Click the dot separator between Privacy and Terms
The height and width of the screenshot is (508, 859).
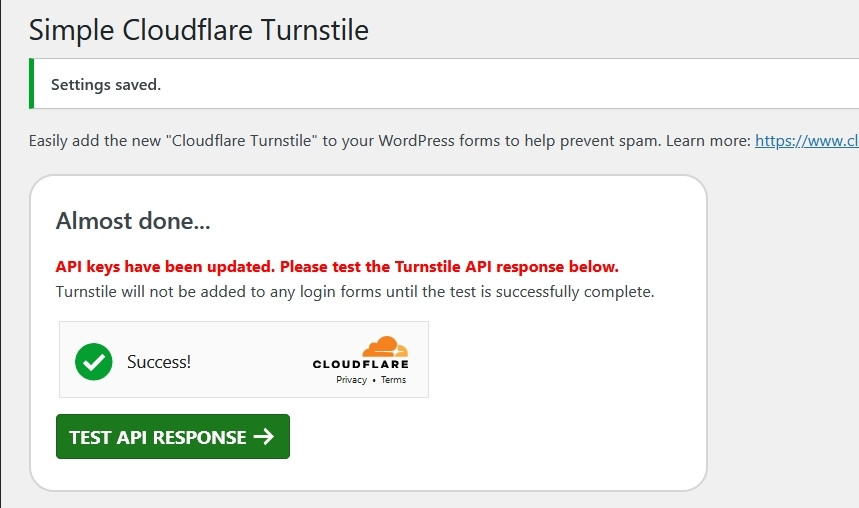(374, 380)
